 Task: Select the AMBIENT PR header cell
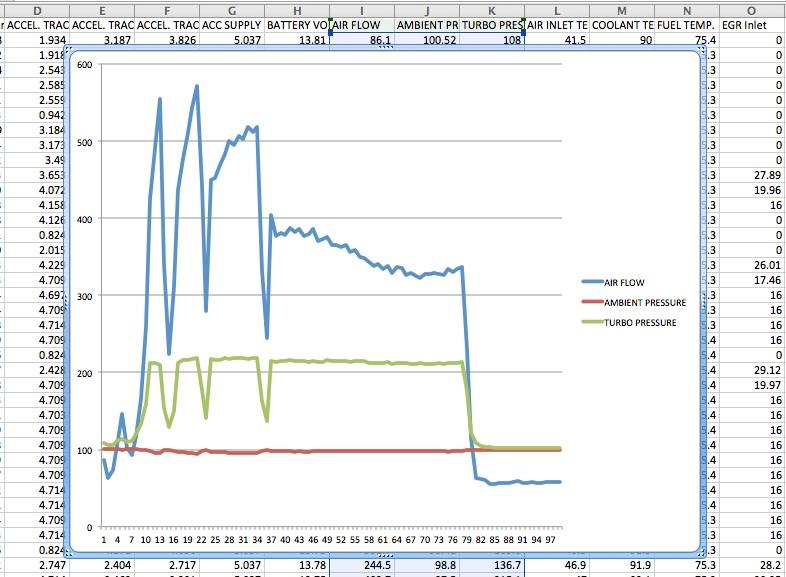click(x=427, y=23)
